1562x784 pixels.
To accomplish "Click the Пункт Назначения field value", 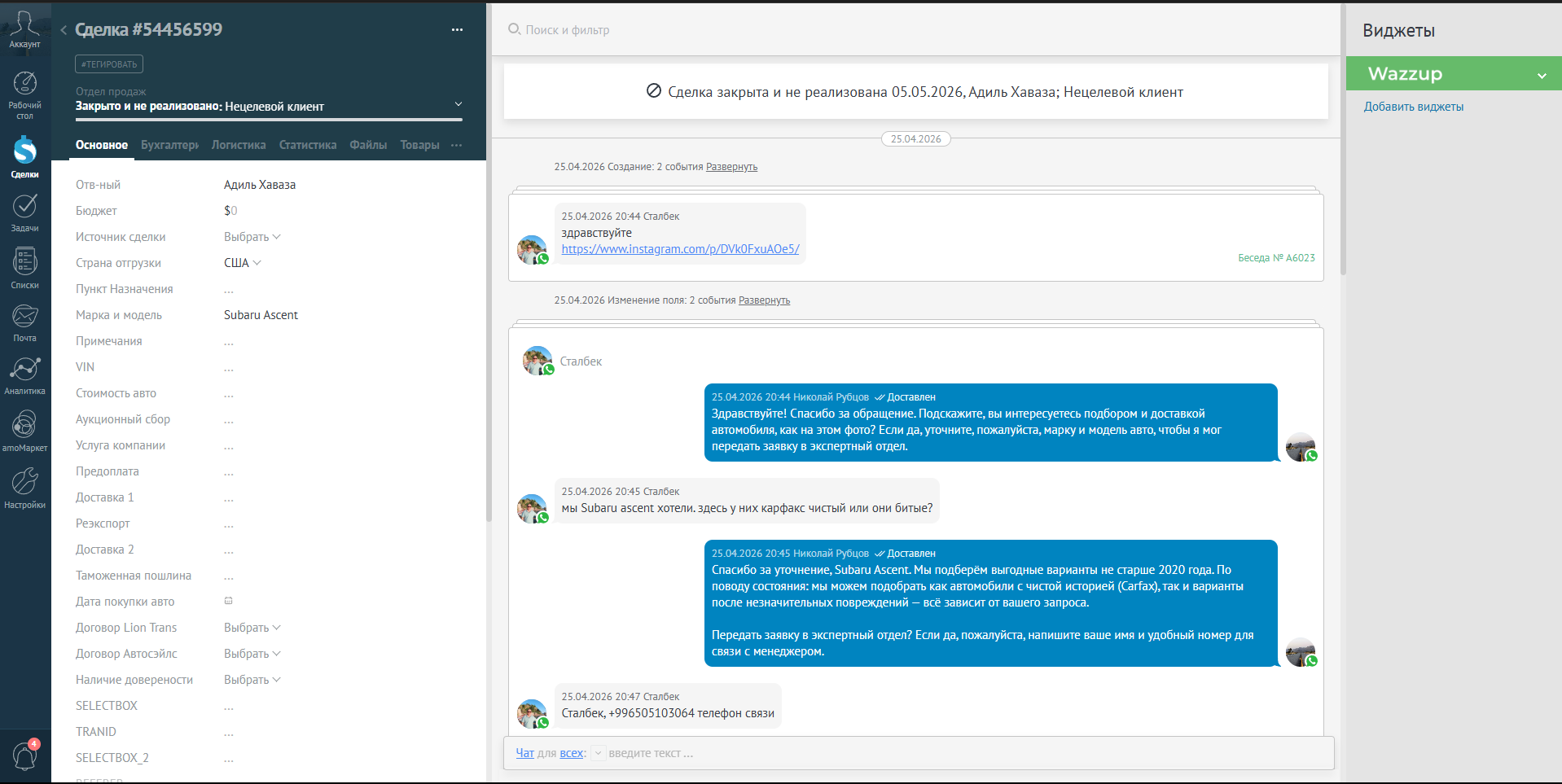I will point(229,290).
